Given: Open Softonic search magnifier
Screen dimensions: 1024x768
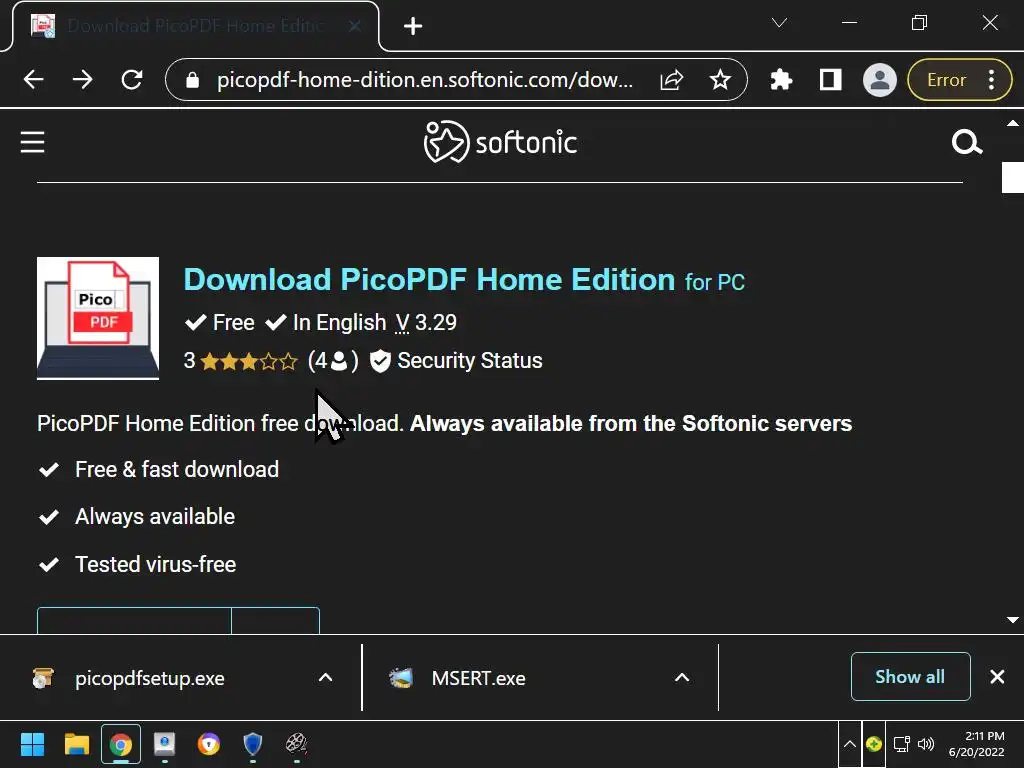Looking at the screenshot, I should [967, 142].
